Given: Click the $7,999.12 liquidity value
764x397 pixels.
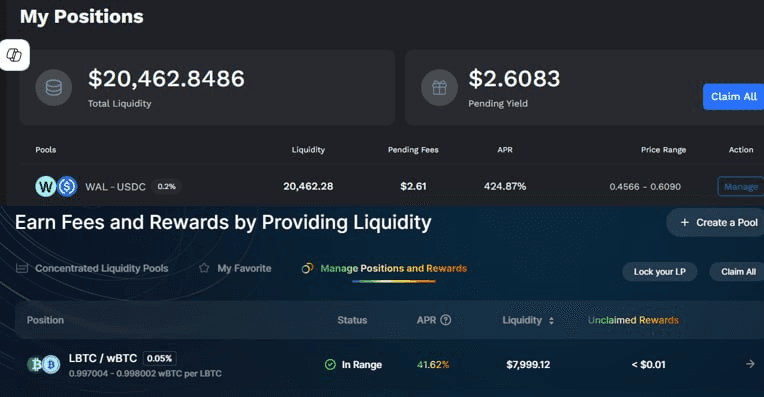Looking at the screenshot, I should (x=528, y=364).
